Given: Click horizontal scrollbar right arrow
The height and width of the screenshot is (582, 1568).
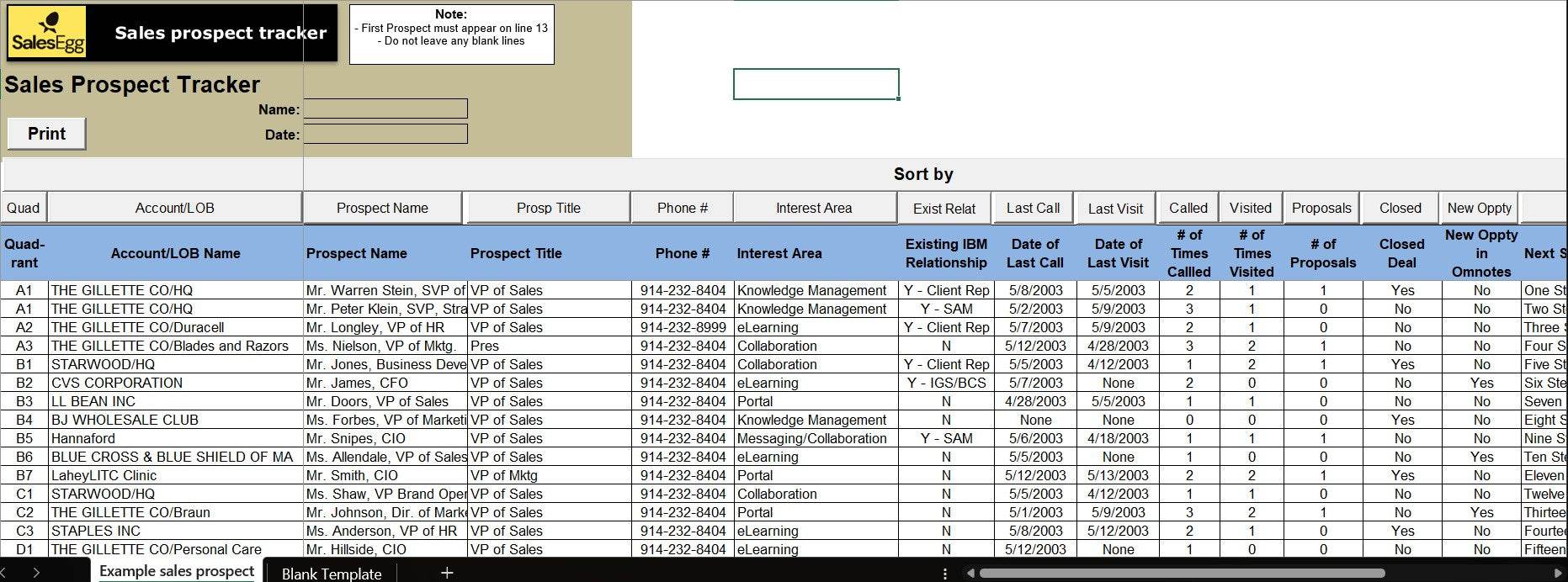Looking at the screenshot, I should click(x=1559, y=574).
